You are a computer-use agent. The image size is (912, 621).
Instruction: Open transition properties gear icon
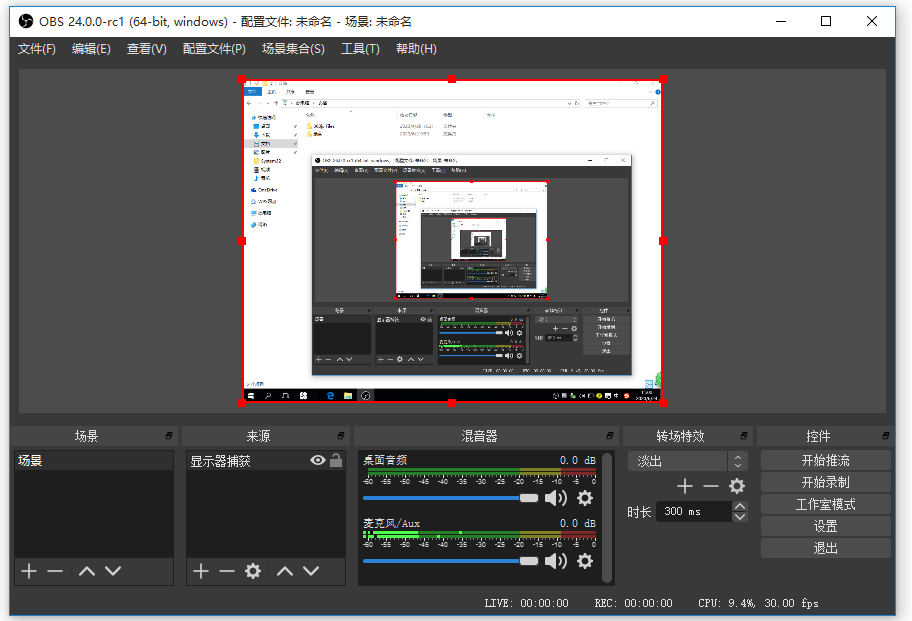pyautogui.click(x=737, y=486)
